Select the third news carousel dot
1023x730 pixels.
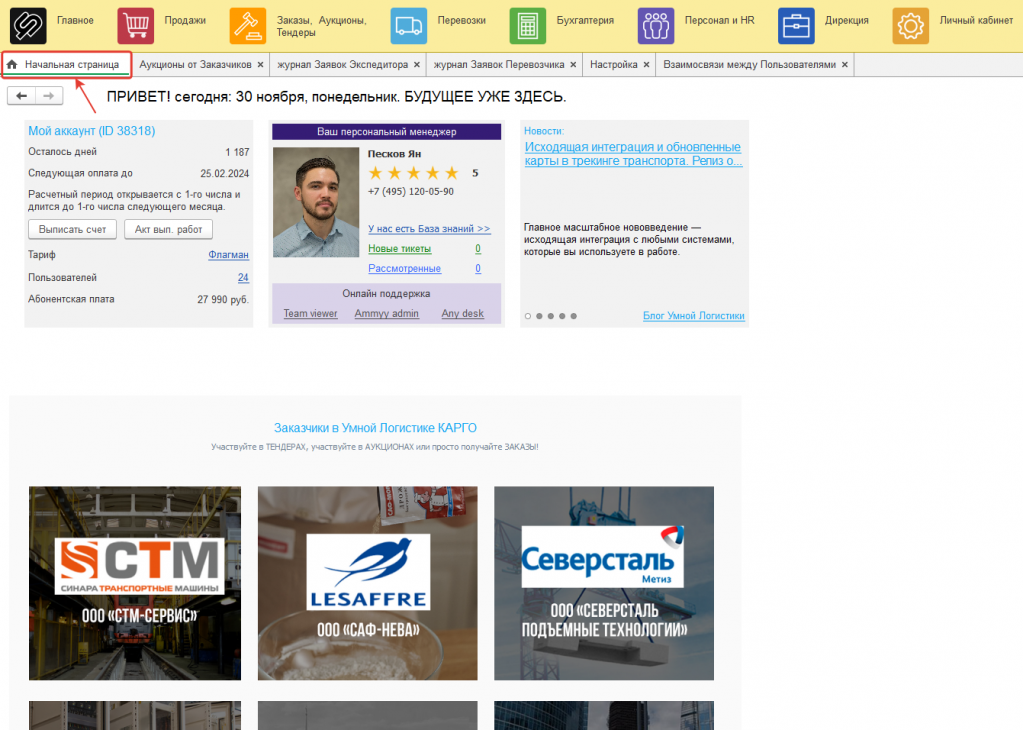click(551, 316)
